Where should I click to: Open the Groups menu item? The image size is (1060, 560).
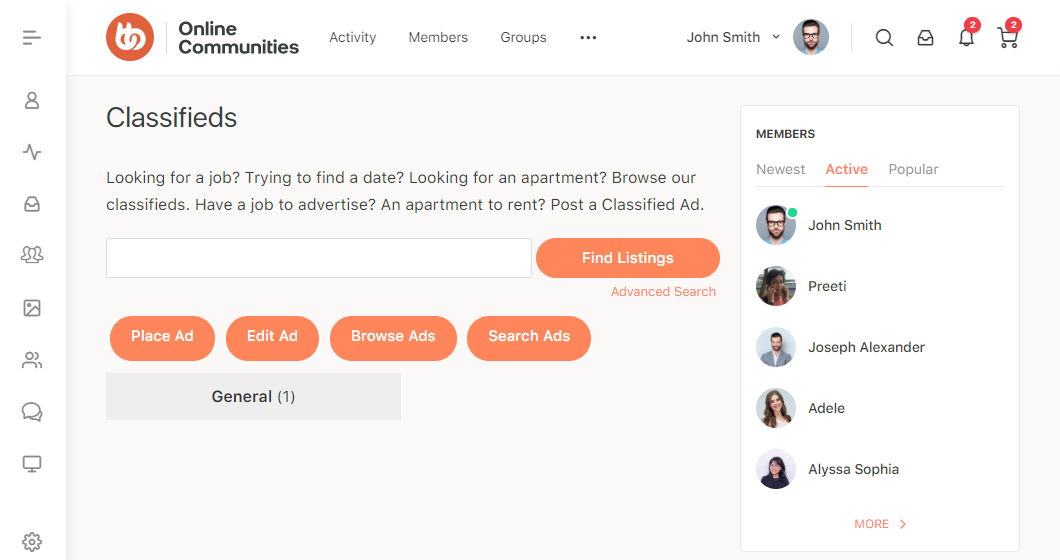coord(523,37)
